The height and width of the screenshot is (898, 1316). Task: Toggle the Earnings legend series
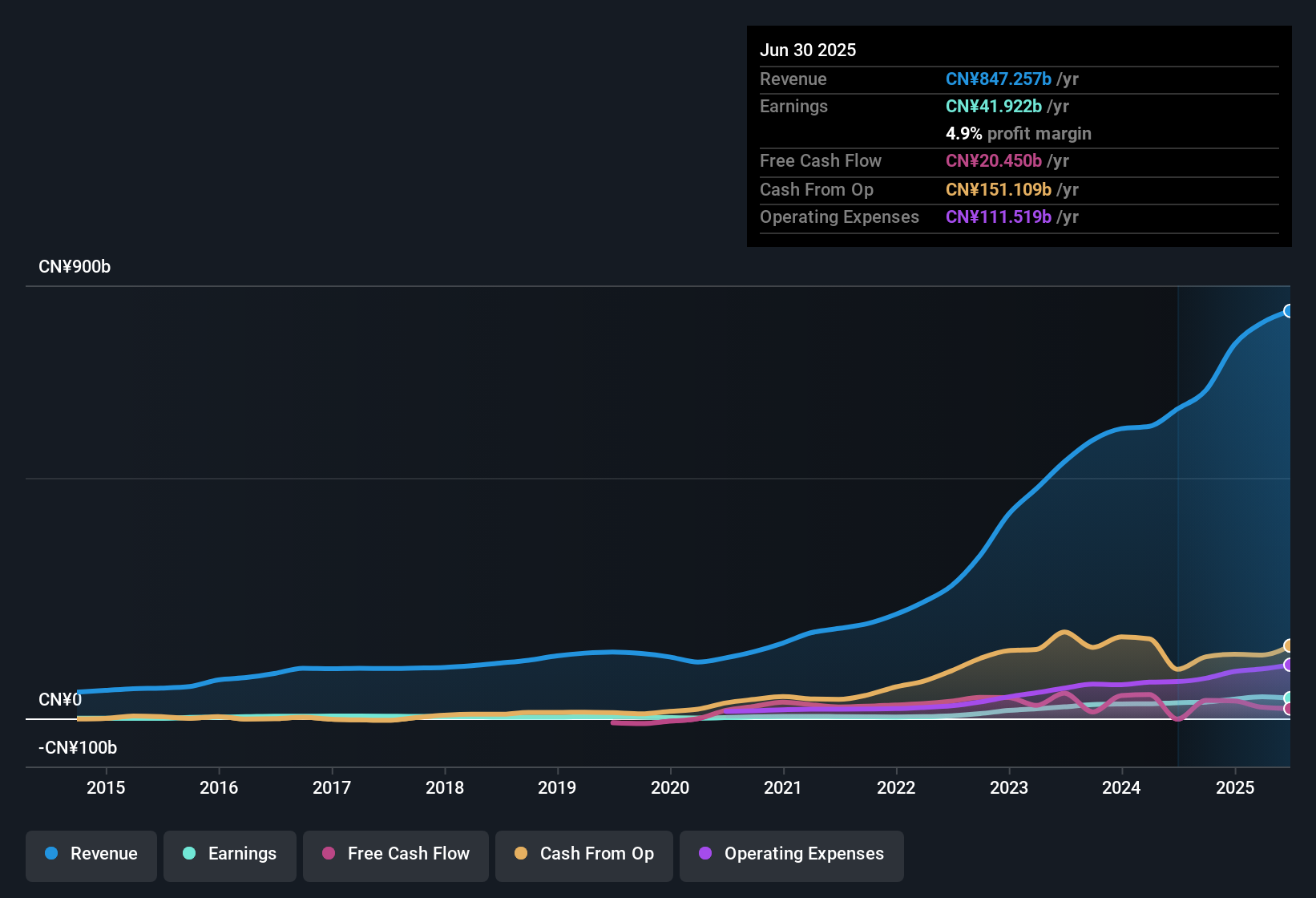tap(230, 854)
